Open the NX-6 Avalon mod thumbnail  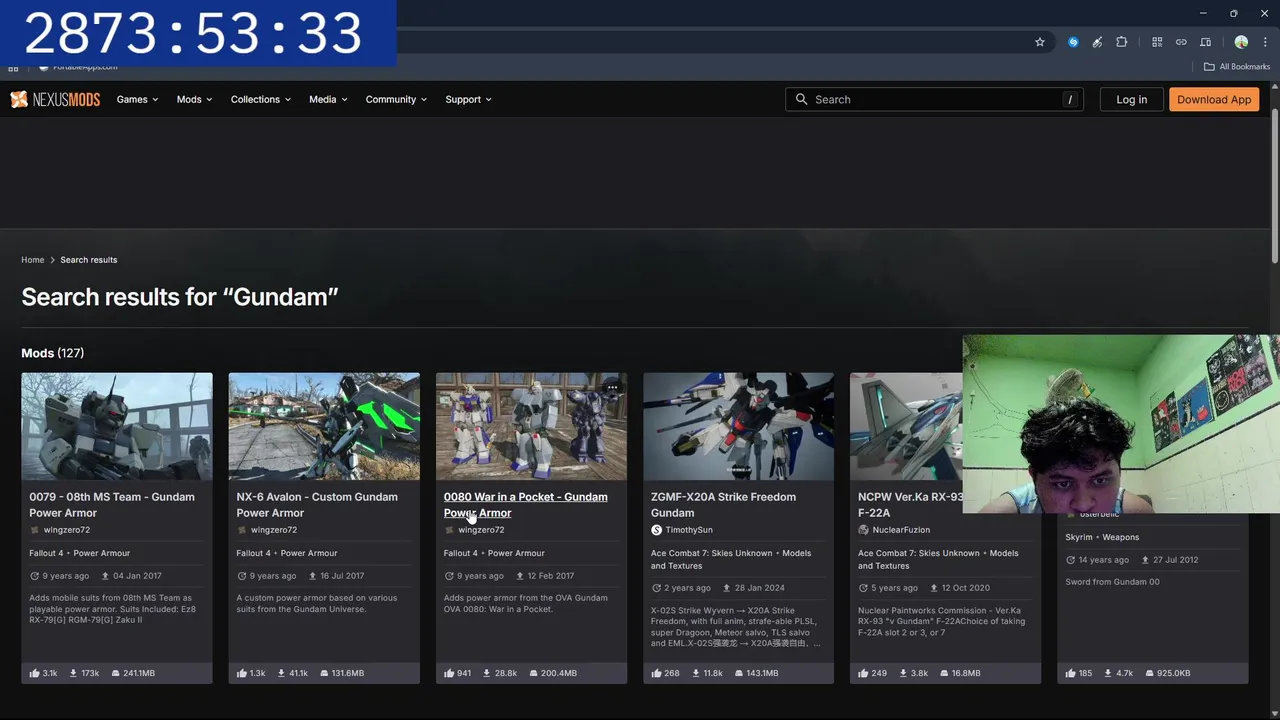pos(324,426)
